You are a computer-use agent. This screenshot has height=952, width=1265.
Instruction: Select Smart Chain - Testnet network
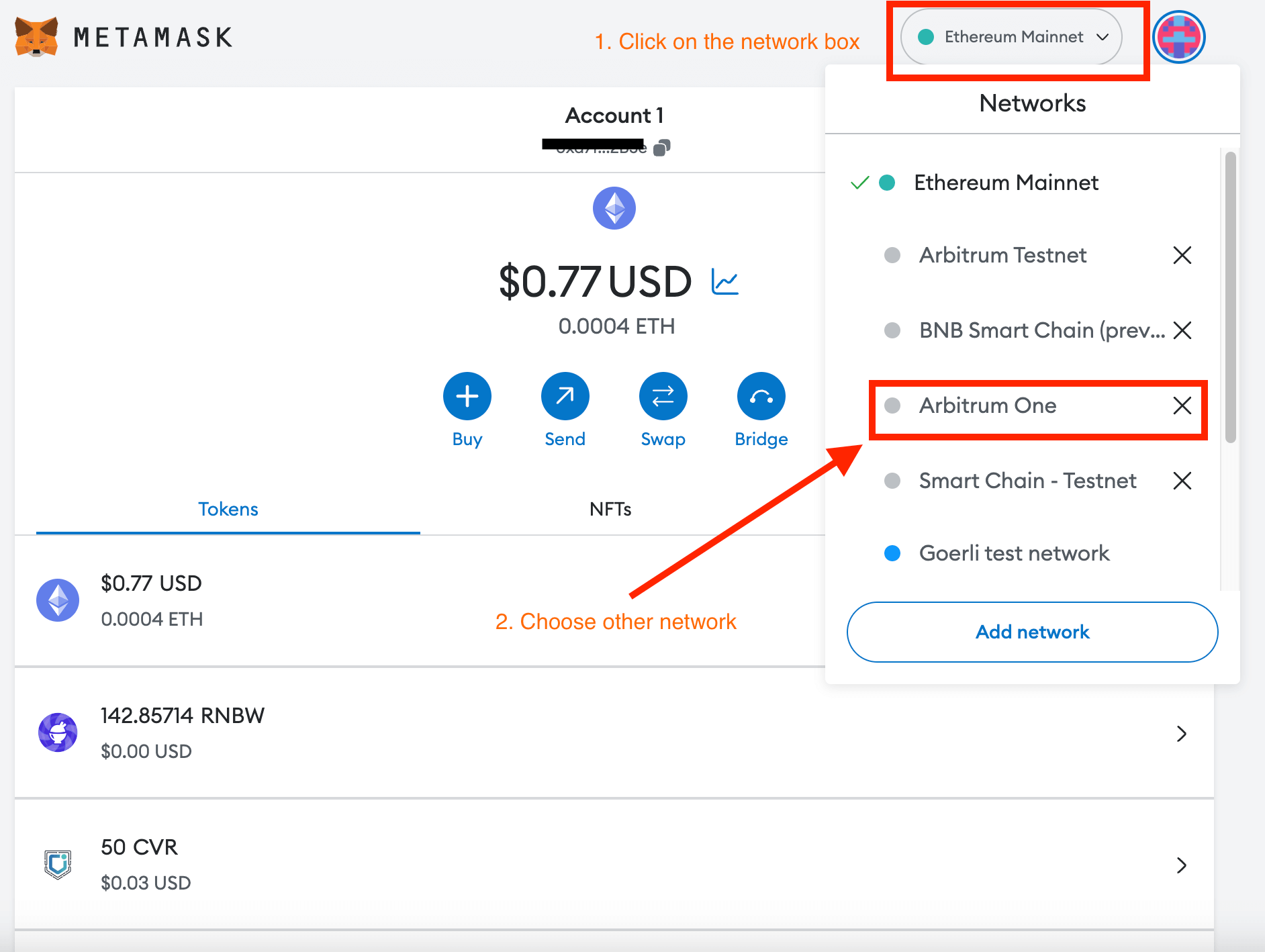pos(1027,481)
